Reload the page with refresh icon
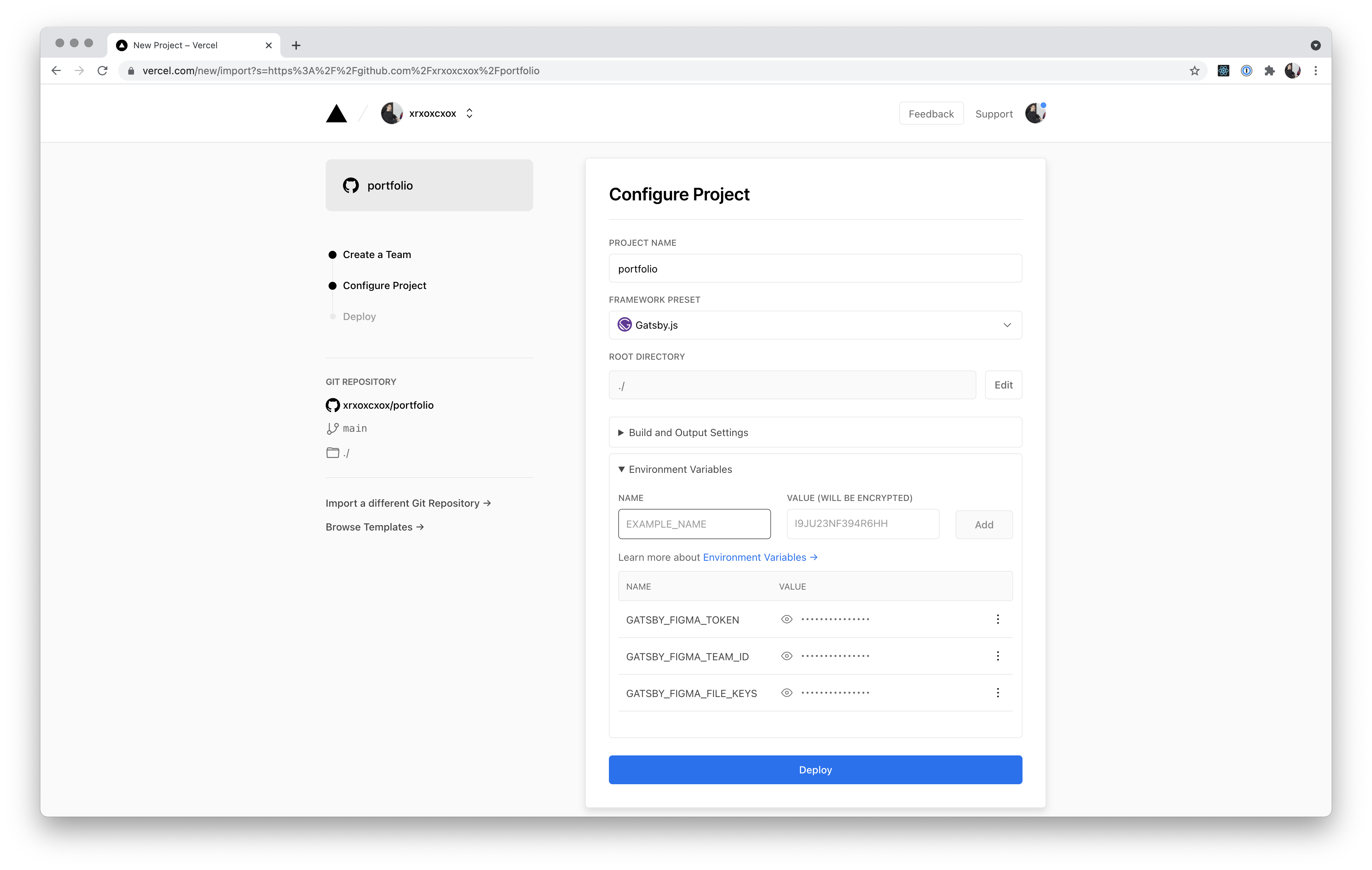Viewport: 1372px width, 870px height. [x=103, y=71]
